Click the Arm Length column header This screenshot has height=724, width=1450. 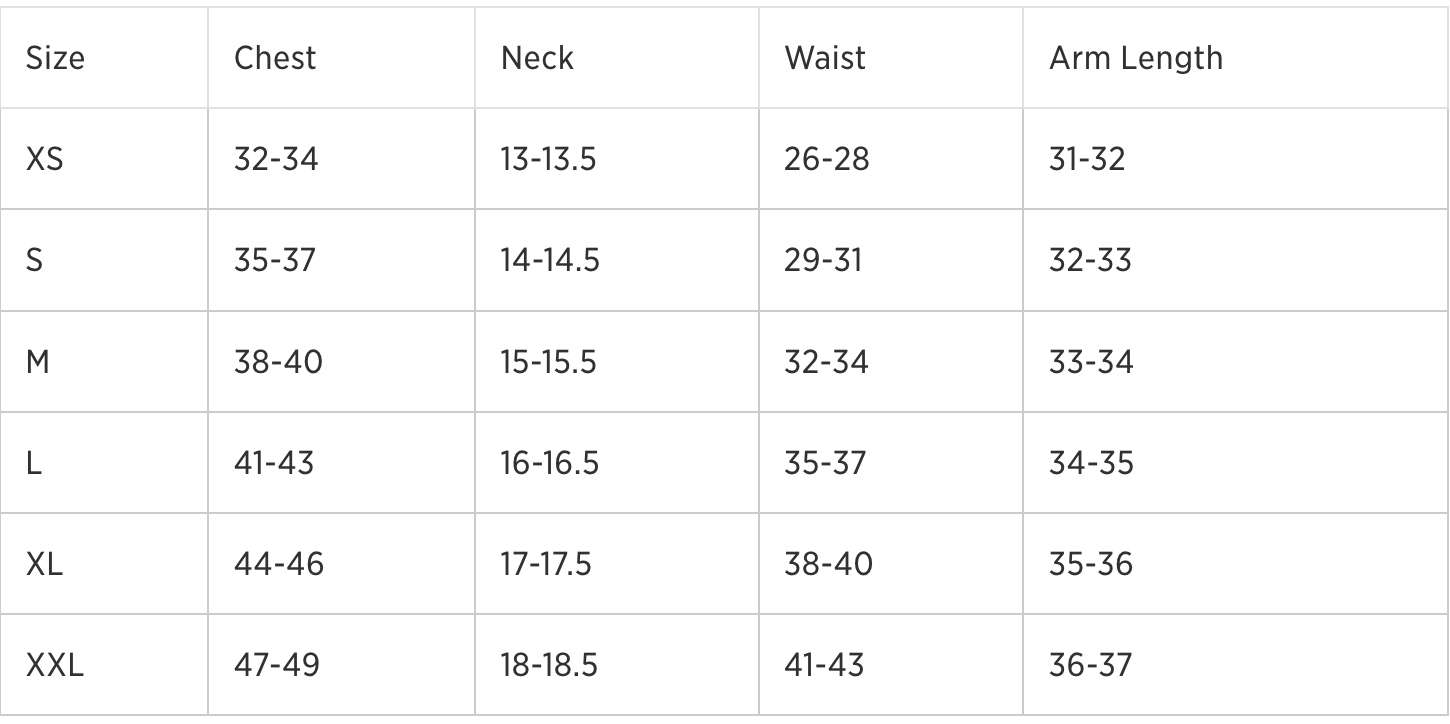[x=1135, y=58]
